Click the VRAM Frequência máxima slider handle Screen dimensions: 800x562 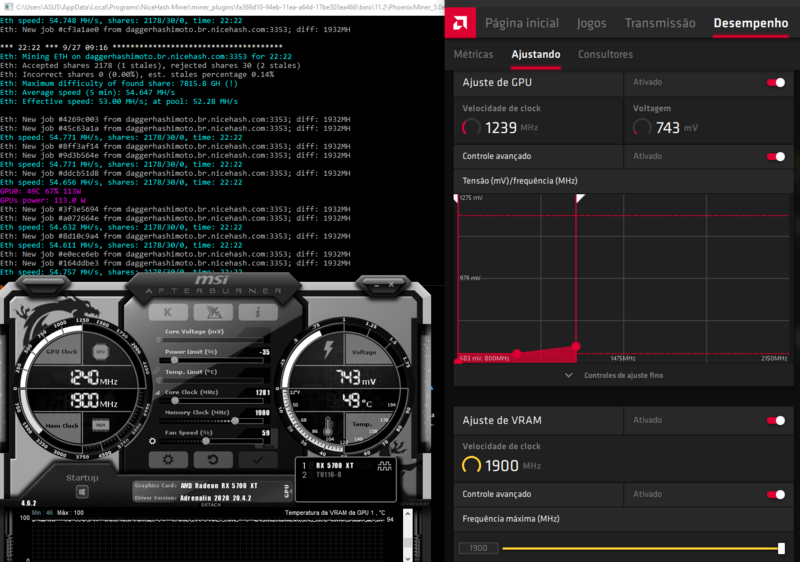click(x=781, y=548)
